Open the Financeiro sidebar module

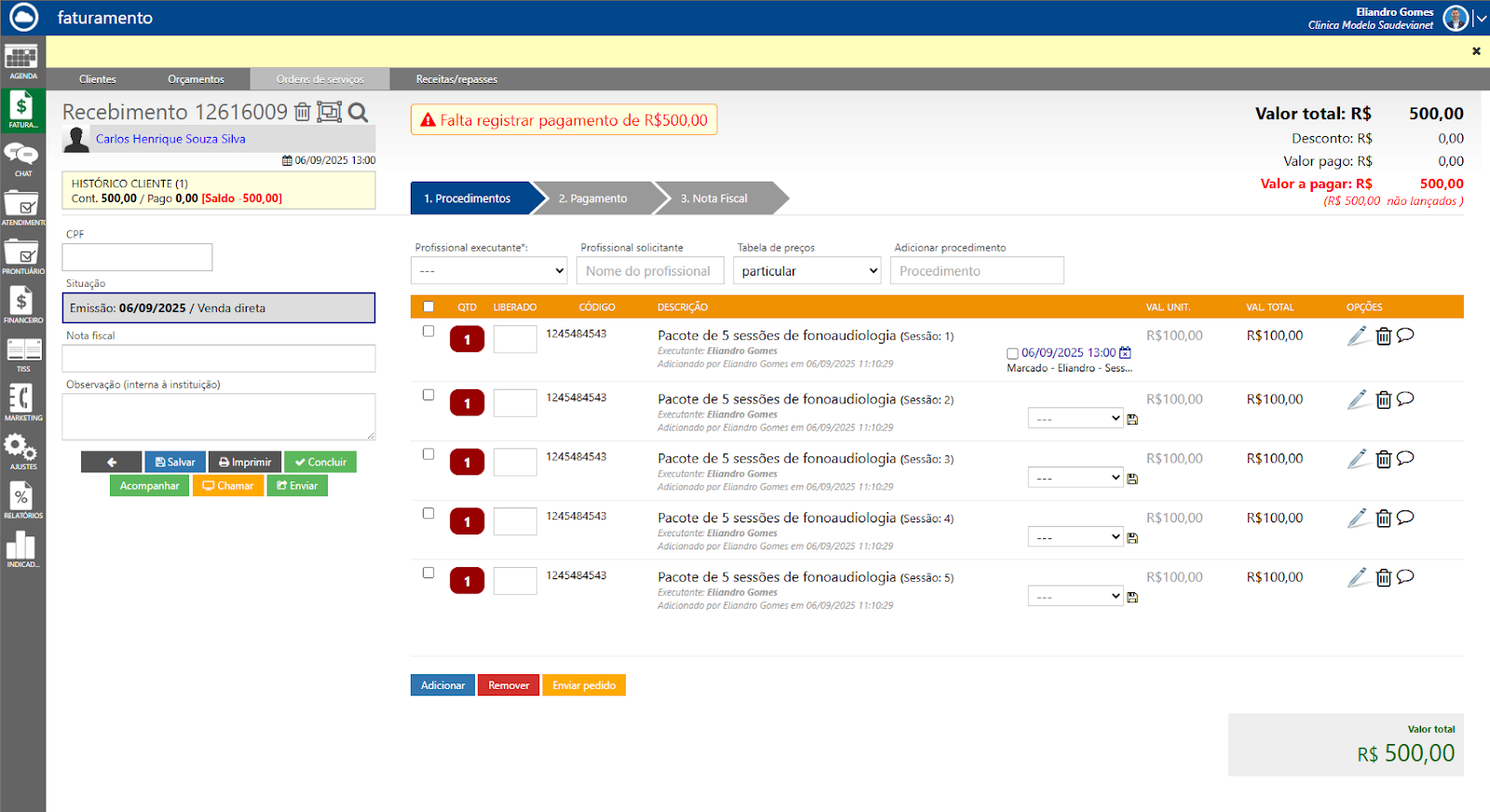22,305
